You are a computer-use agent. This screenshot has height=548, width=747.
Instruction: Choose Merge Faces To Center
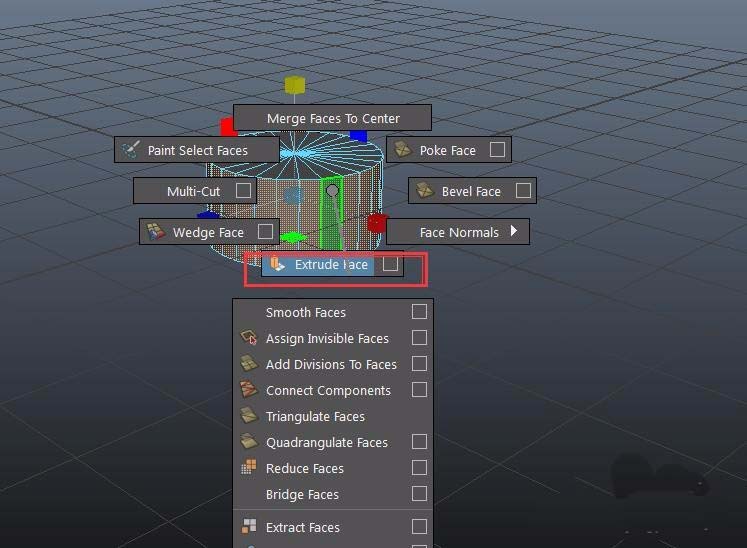pos(333,118)
